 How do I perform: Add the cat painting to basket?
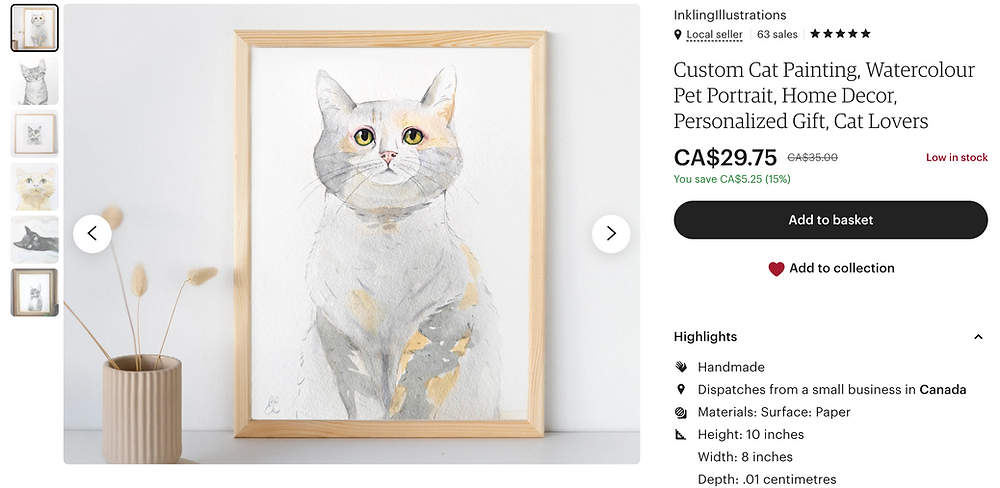tap(830, 220)
